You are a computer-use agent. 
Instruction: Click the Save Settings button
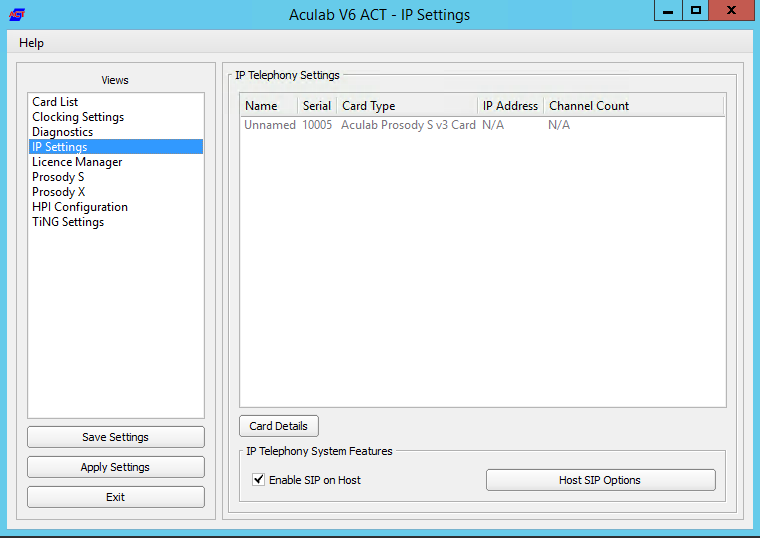[x=116, y=437]
